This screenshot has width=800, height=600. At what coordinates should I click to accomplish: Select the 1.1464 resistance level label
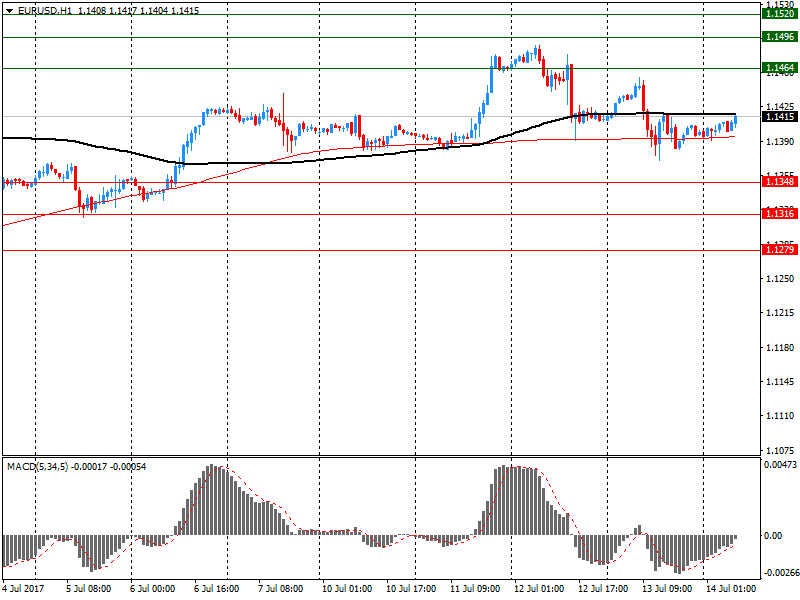779,68
